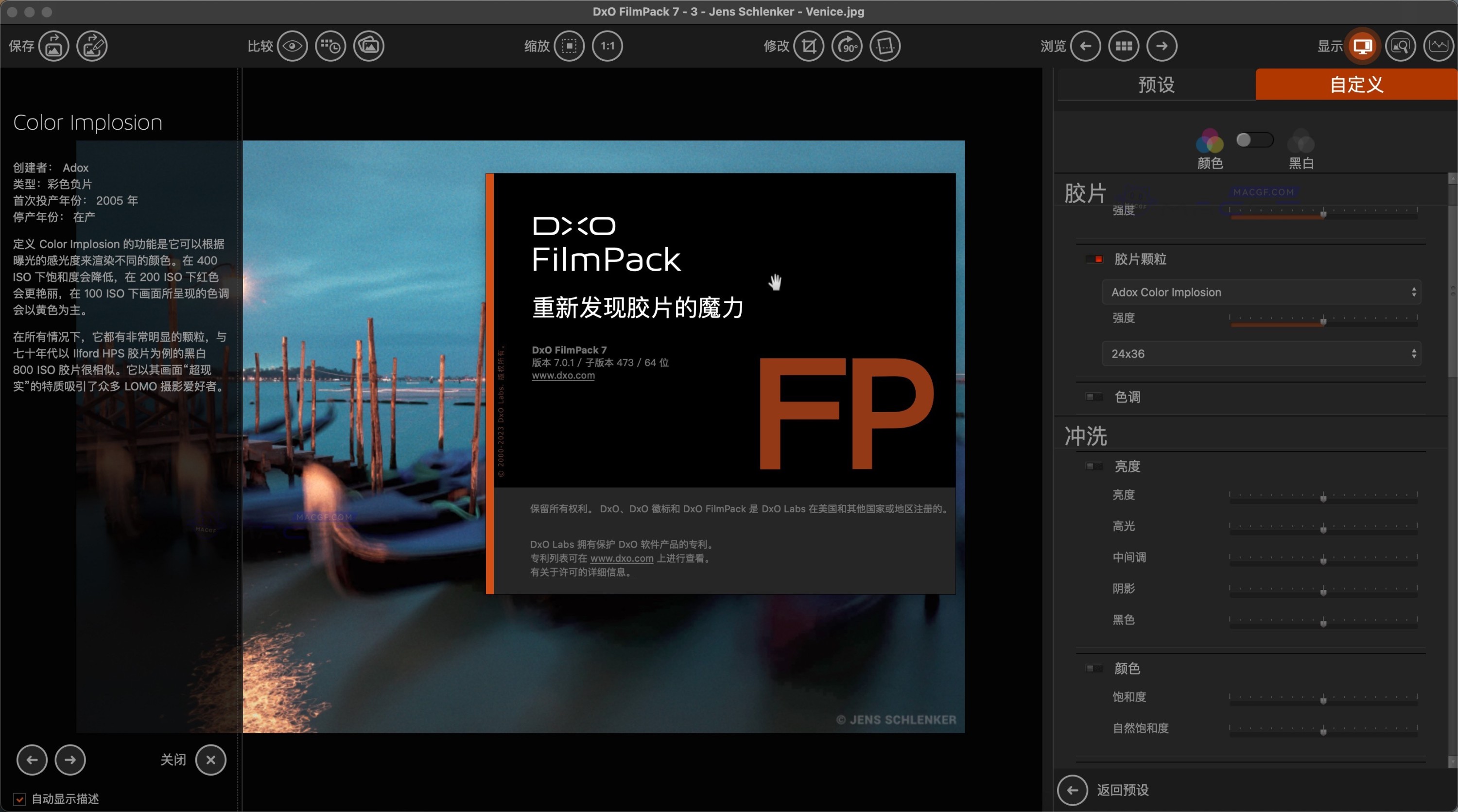Activate the crop tool next to 修改
Viewport: 1458px width, 812px height.
(x=808, y=46)
